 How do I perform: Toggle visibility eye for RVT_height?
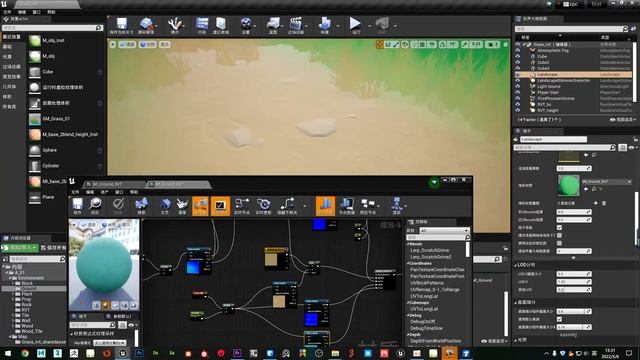tap(518, 110)
